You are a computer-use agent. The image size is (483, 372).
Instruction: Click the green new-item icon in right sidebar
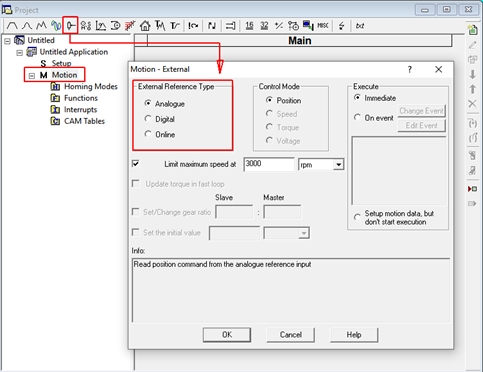(x=473, y=30)
